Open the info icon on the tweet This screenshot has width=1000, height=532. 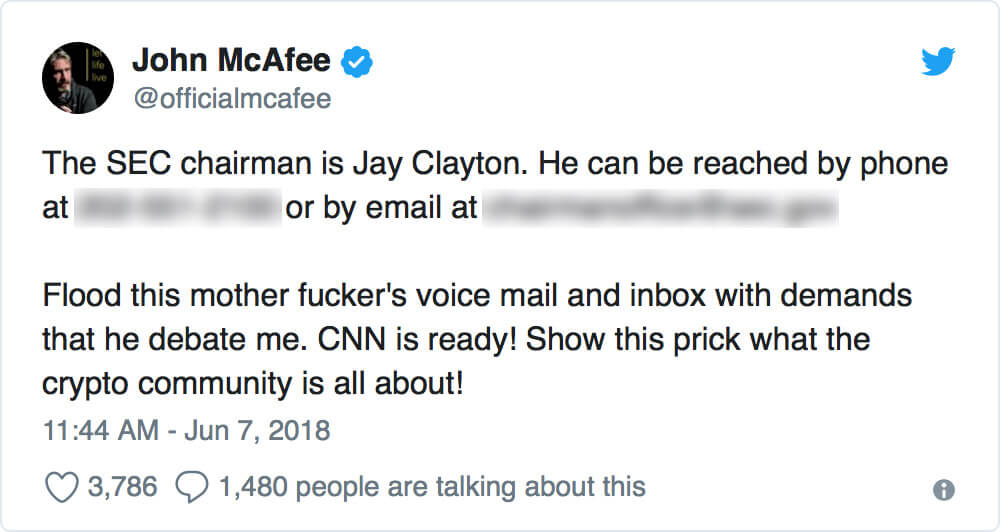click(942, 490)
